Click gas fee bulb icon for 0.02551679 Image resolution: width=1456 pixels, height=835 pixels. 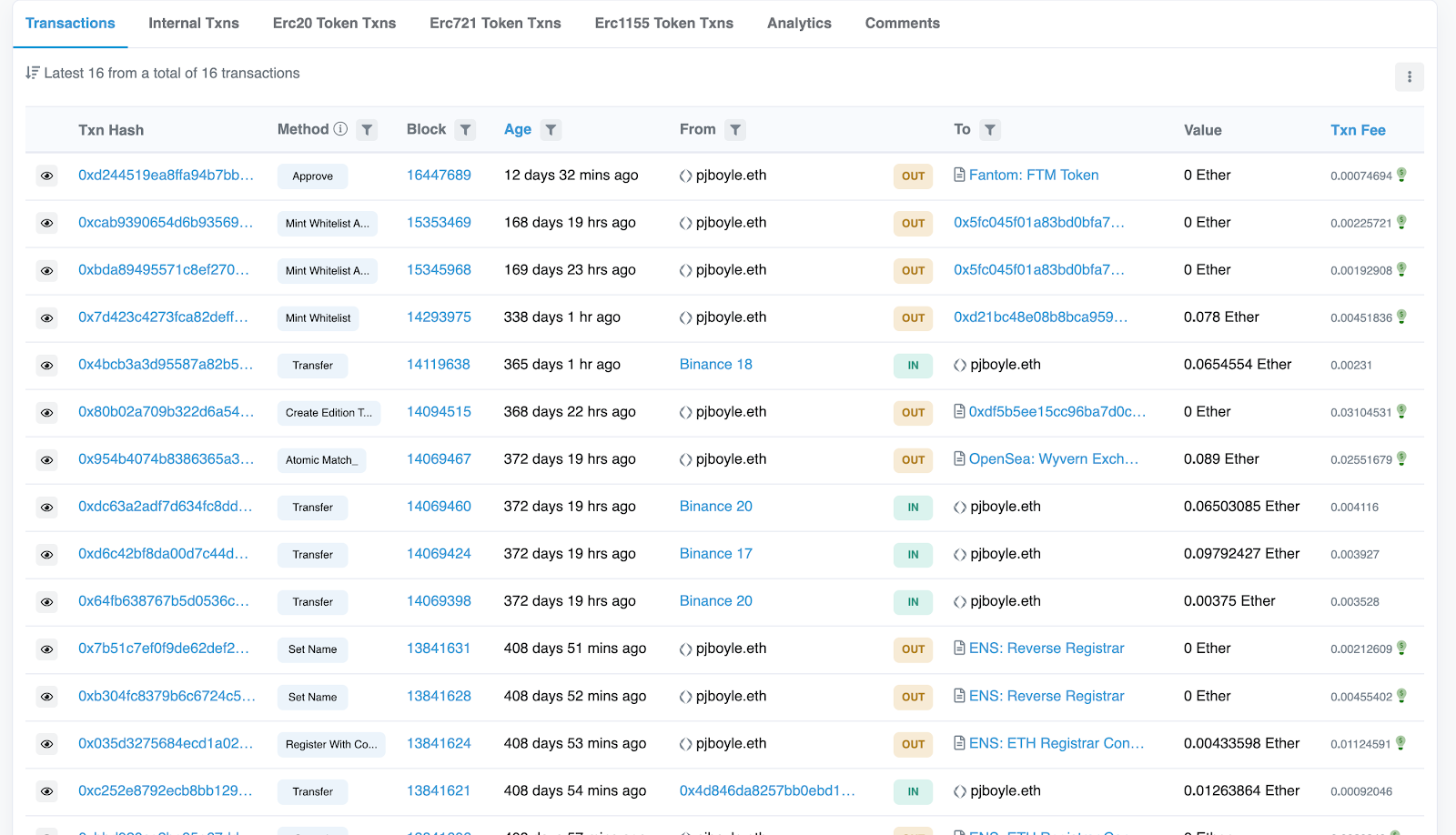[x=1401, y=458]
